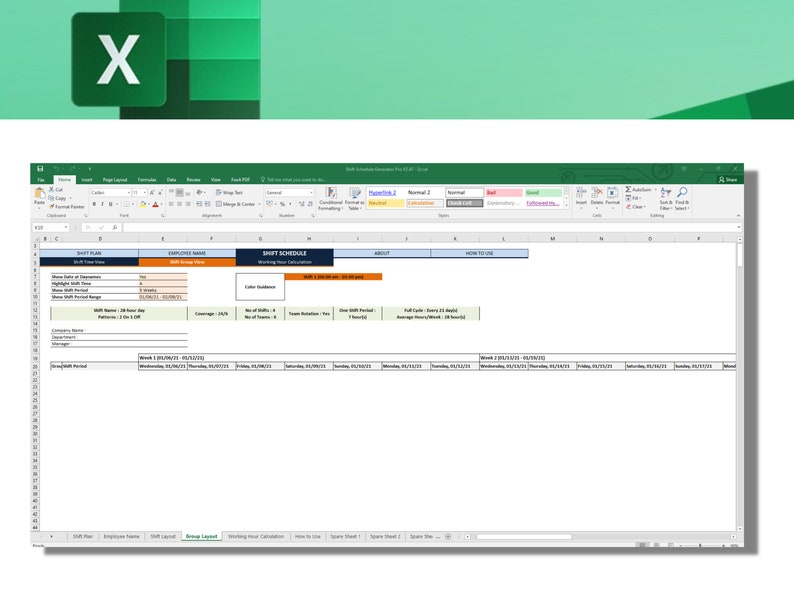
Task: Click Tell me what you want to do
Action: click(293, 180)
